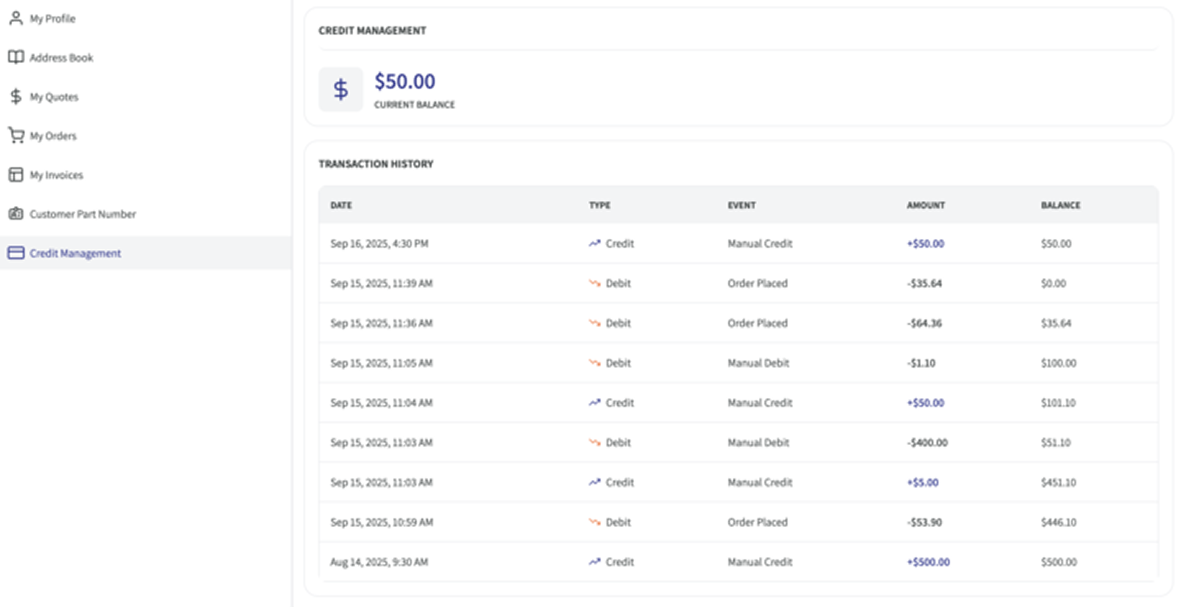Click the +$500.00 amount on Aug 14
The image size is (1181, 607).
(928, 562)
